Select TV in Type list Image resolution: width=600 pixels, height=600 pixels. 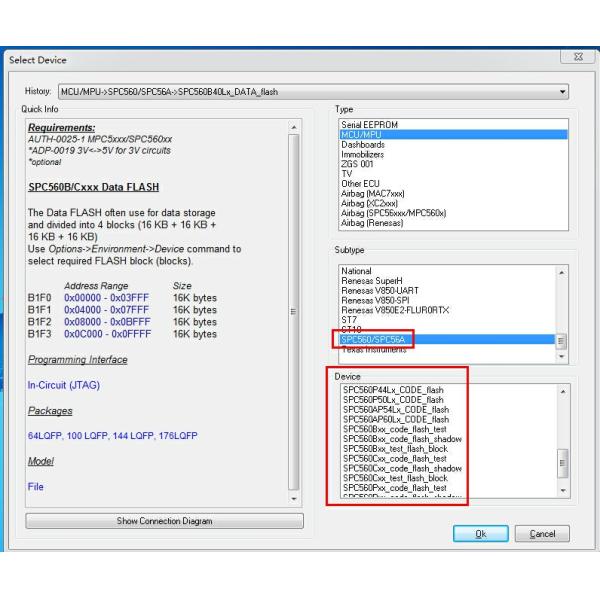coord(453,174)
